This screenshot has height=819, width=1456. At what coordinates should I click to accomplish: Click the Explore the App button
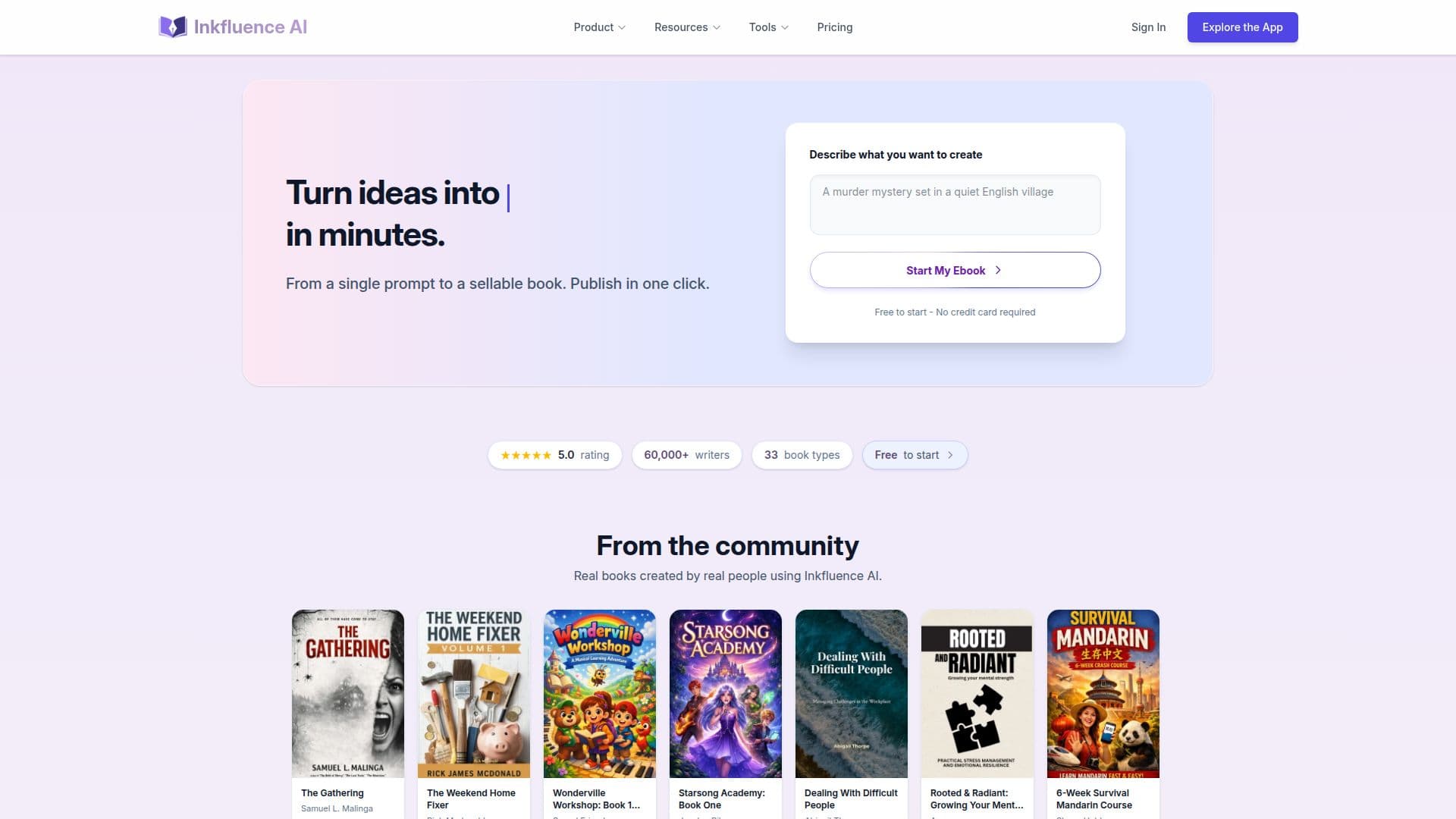click(x=1242, y=27)
